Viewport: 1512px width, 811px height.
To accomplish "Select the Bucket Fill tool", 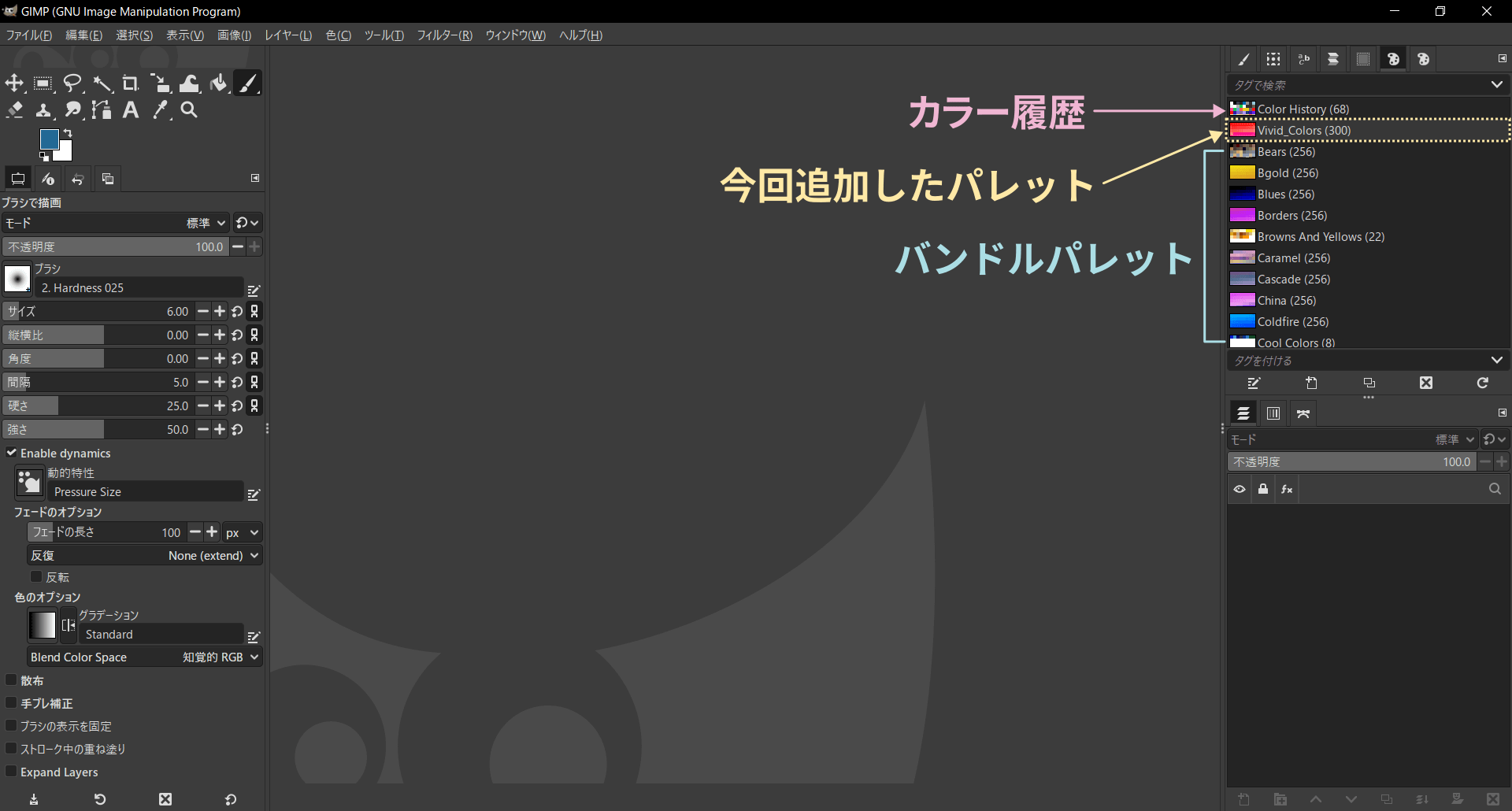I will coord(219,83).
